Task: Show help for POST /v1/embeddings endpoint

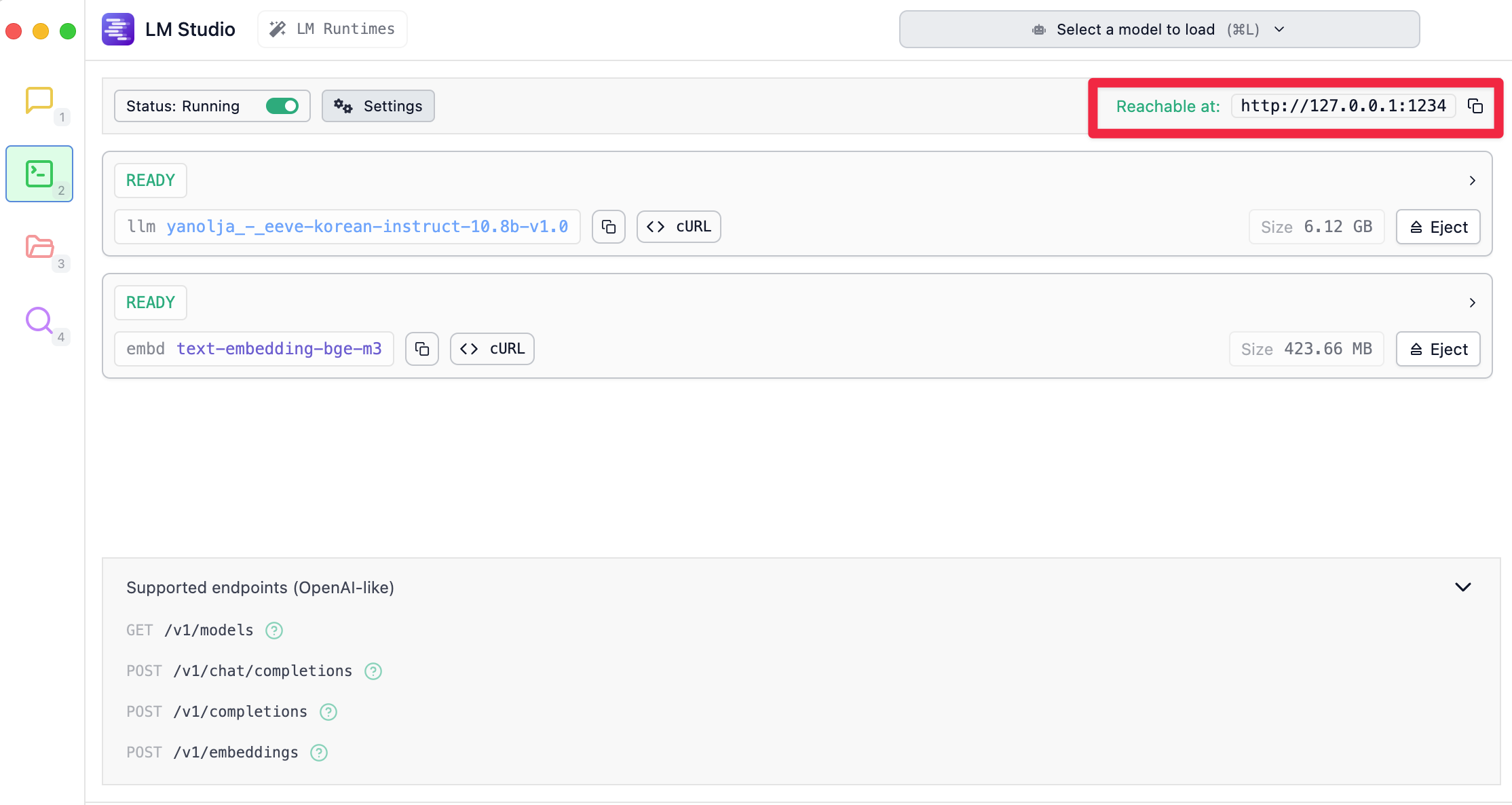Action: pos(319,753)
